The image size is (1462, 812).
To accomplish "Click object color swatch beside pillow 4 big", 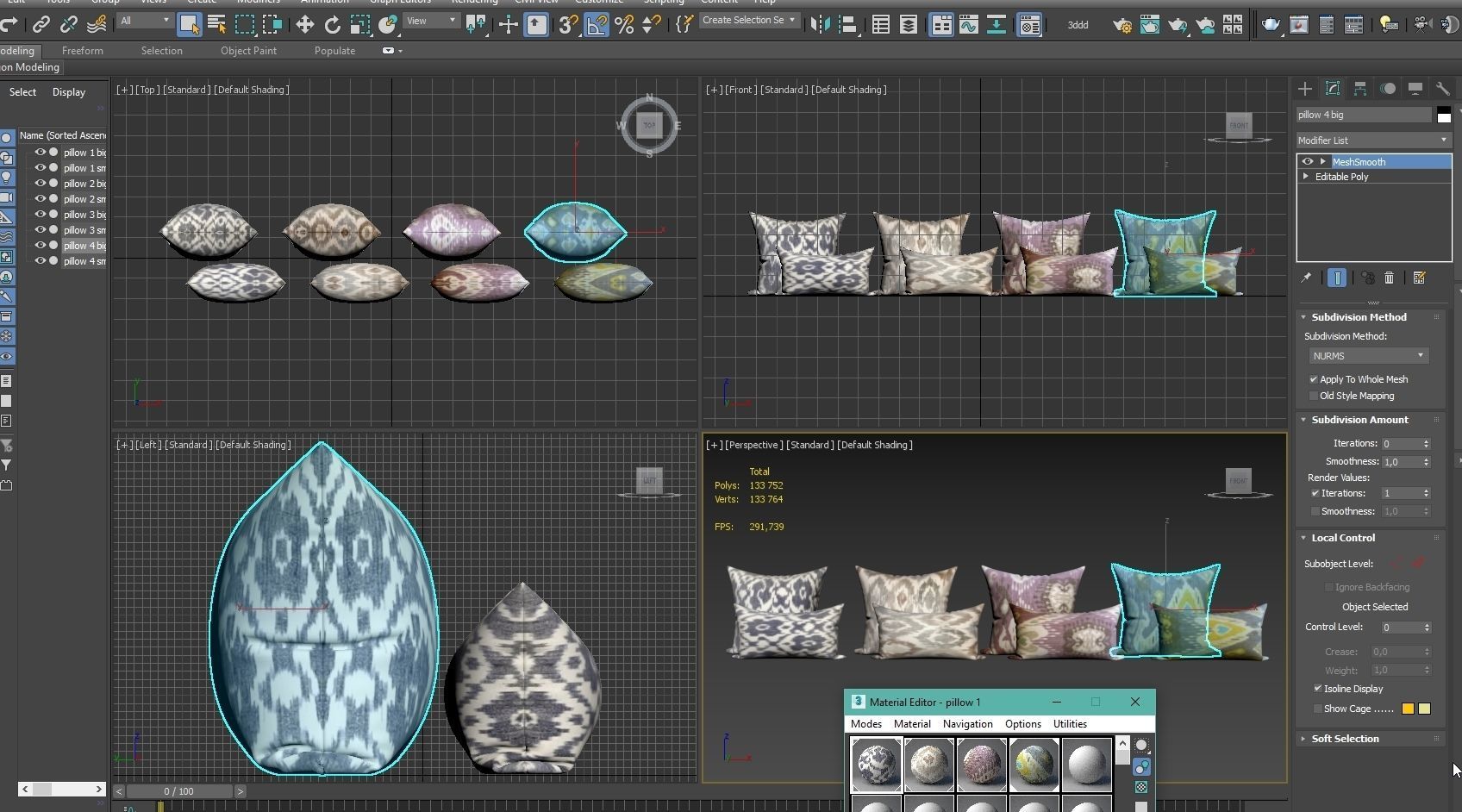I will (1444, 115).
